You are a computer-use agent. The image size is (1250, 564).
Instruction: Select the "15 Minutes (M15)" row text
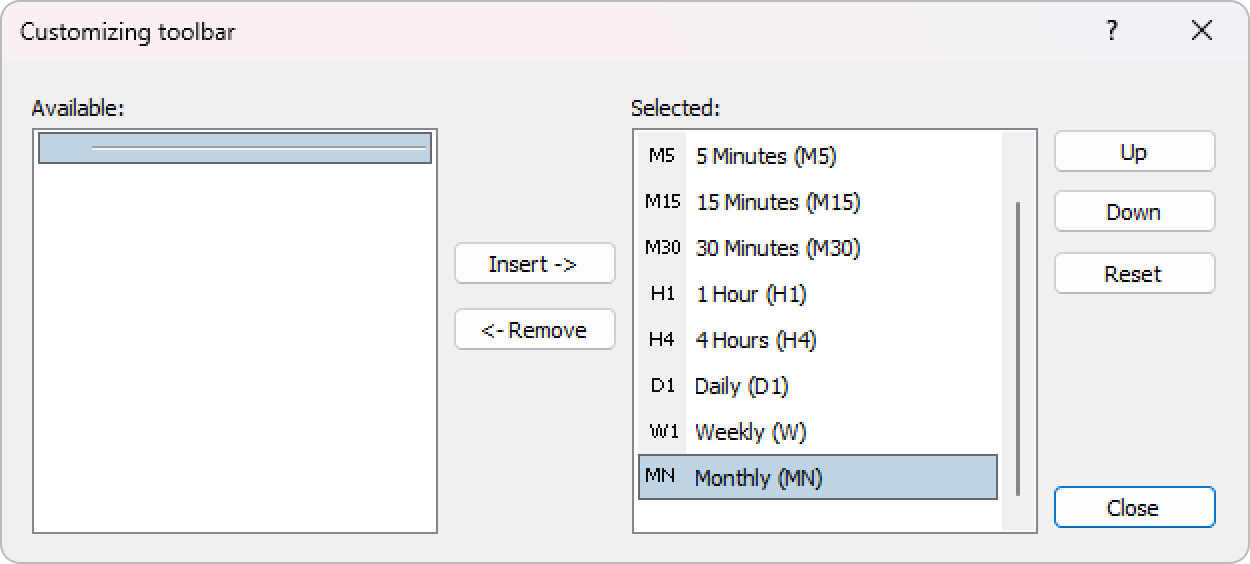pos(778,203)
